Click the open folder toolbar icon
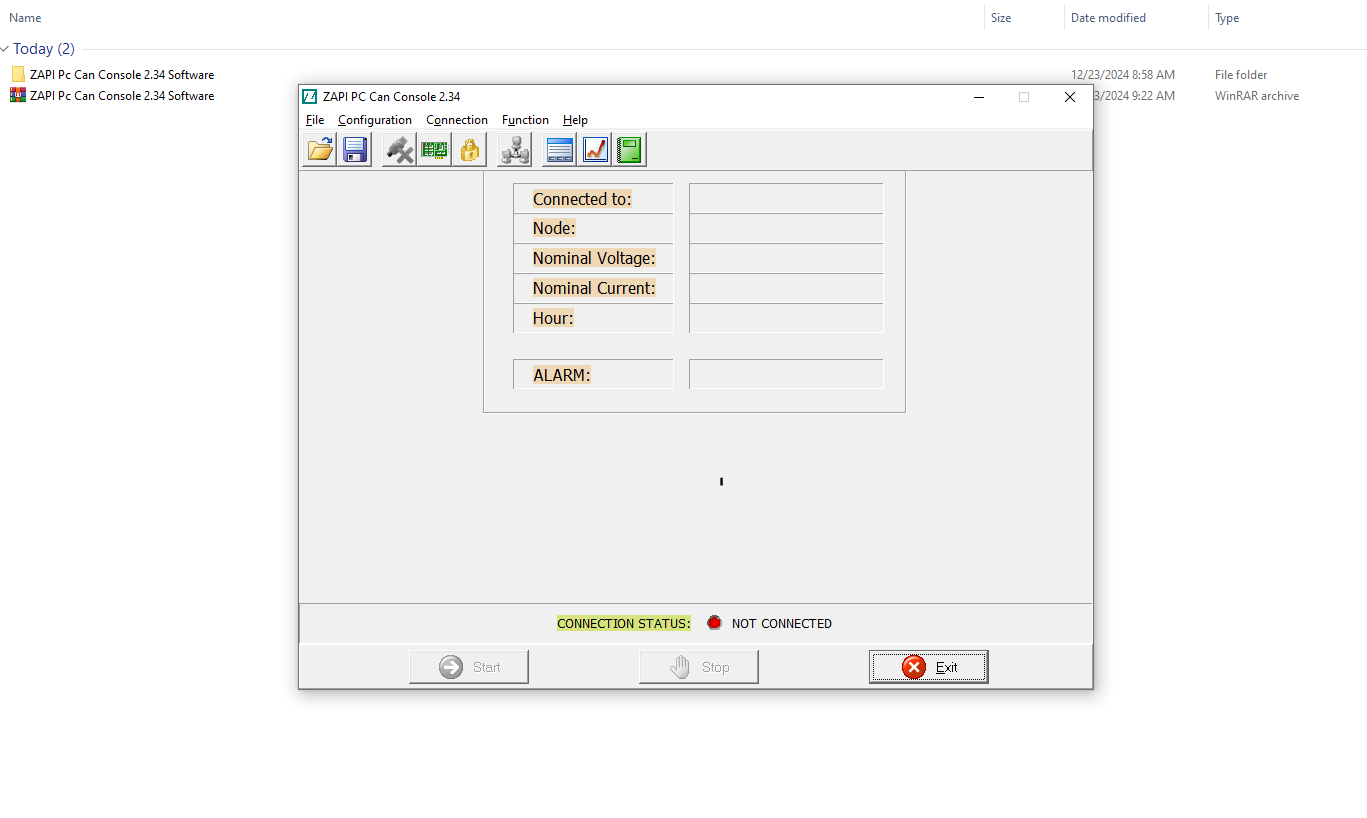 [x=319, y=150]
